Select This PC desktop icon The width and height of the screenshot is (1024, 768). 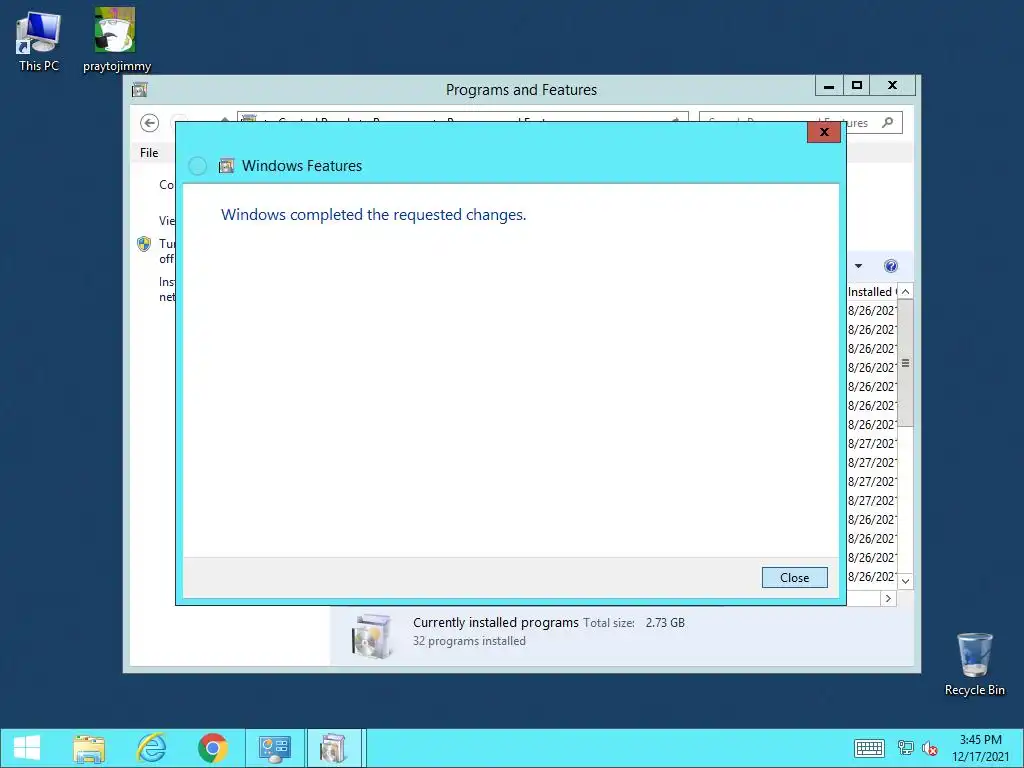38,41
